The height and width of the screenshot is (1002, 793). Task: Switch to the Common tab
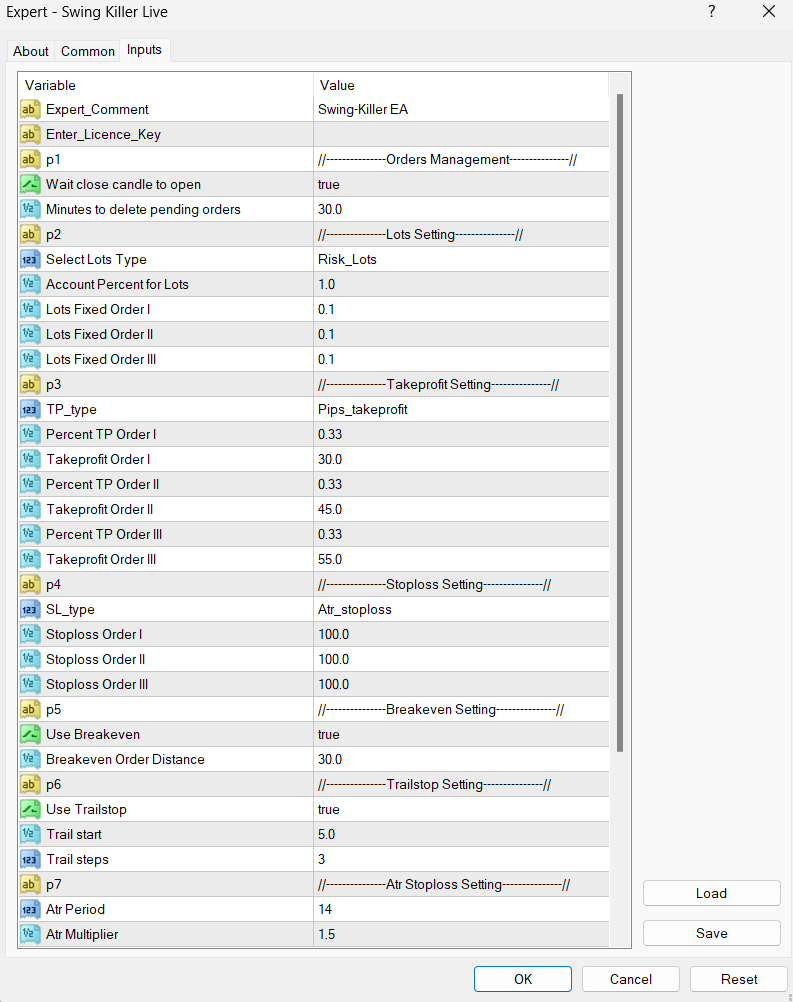tap(88, 51)
